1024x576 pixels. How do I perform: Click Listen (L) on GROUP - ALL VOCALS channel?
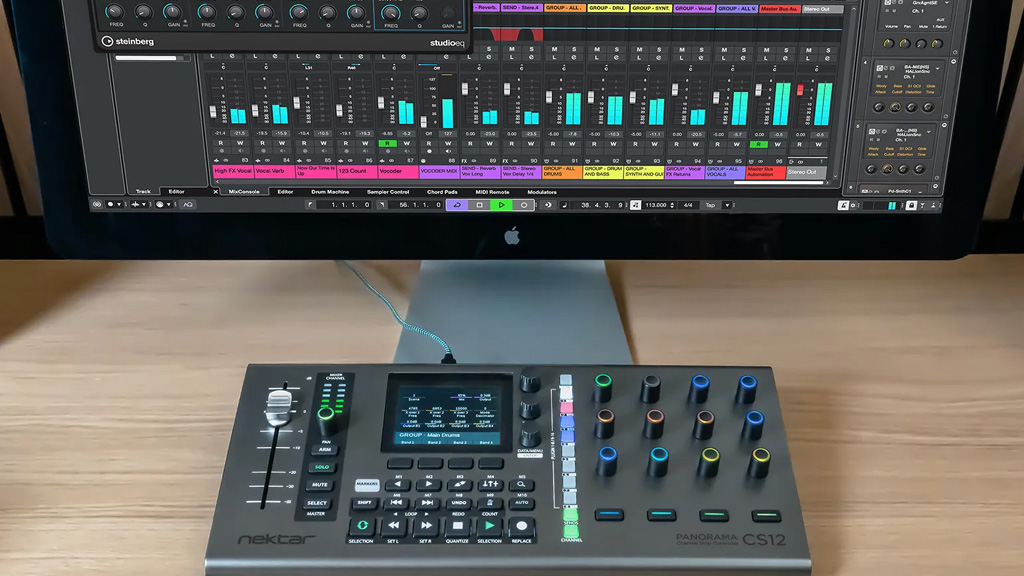coord(723,57)
